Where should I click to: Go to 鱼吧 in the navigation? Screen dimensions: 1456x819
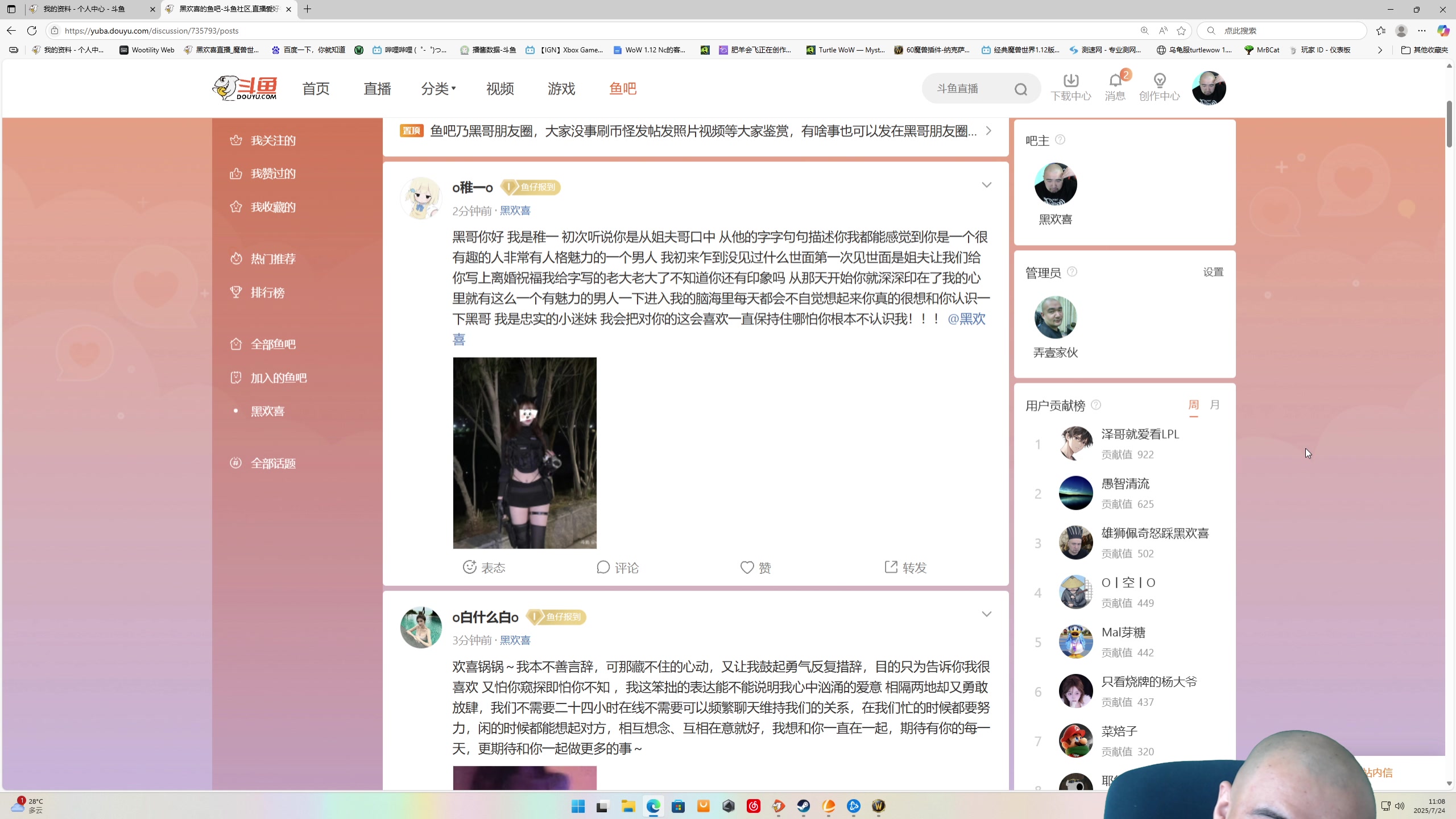pyautogui.click(x=623, y=88)
